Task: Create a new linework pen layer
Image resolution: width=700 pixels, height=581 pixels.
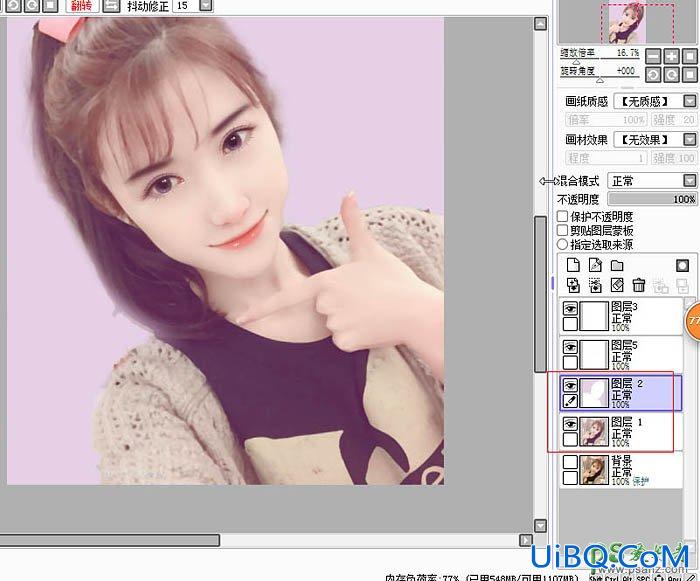Action: (595, 265)
